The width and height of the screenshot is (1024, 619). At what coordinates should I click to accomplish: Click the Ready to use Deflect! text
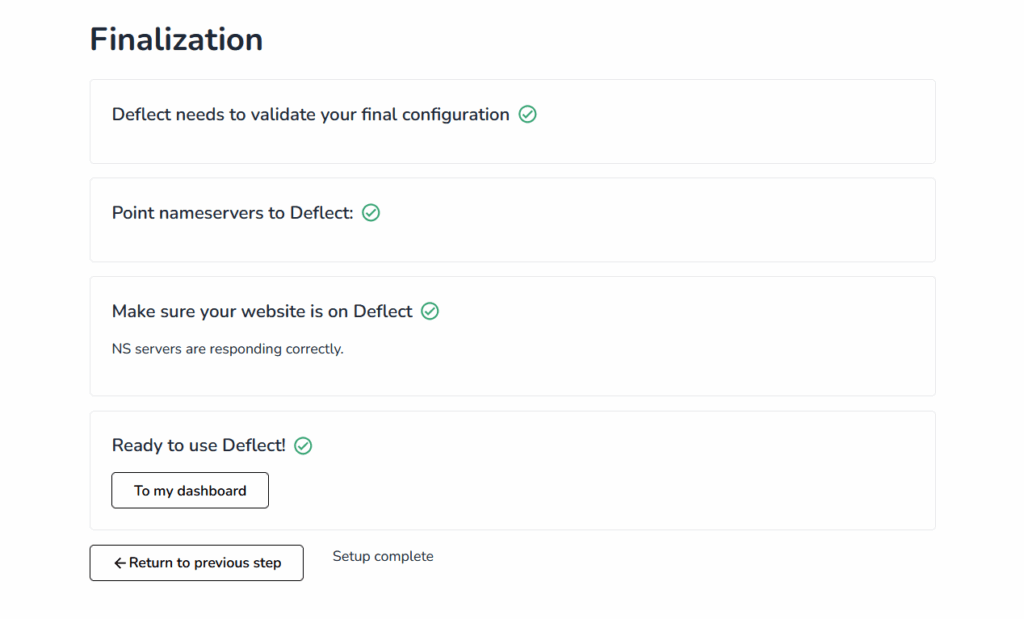[x=199, y=445]
